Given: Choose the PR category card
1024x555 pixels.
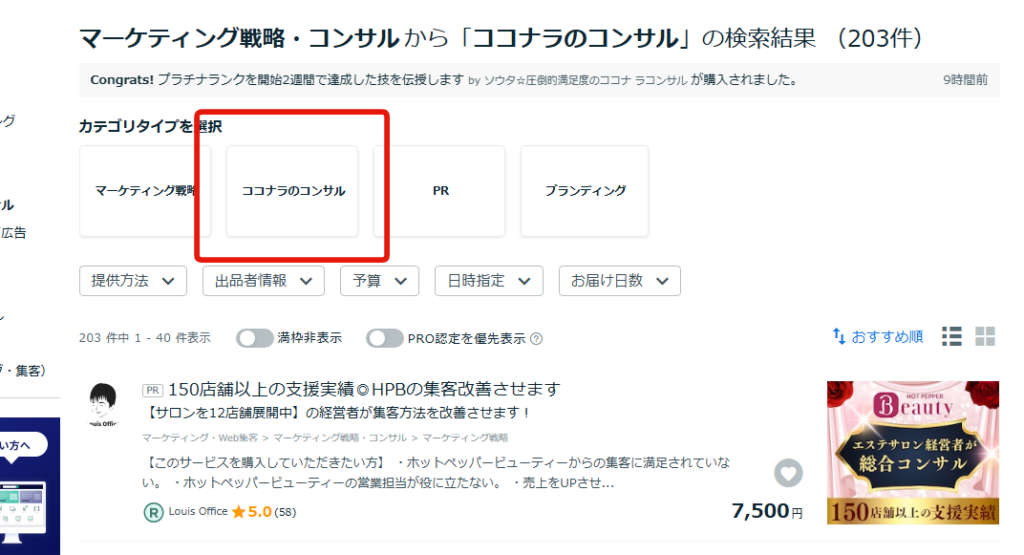Looking at the screenshot, I should point(440,191).
